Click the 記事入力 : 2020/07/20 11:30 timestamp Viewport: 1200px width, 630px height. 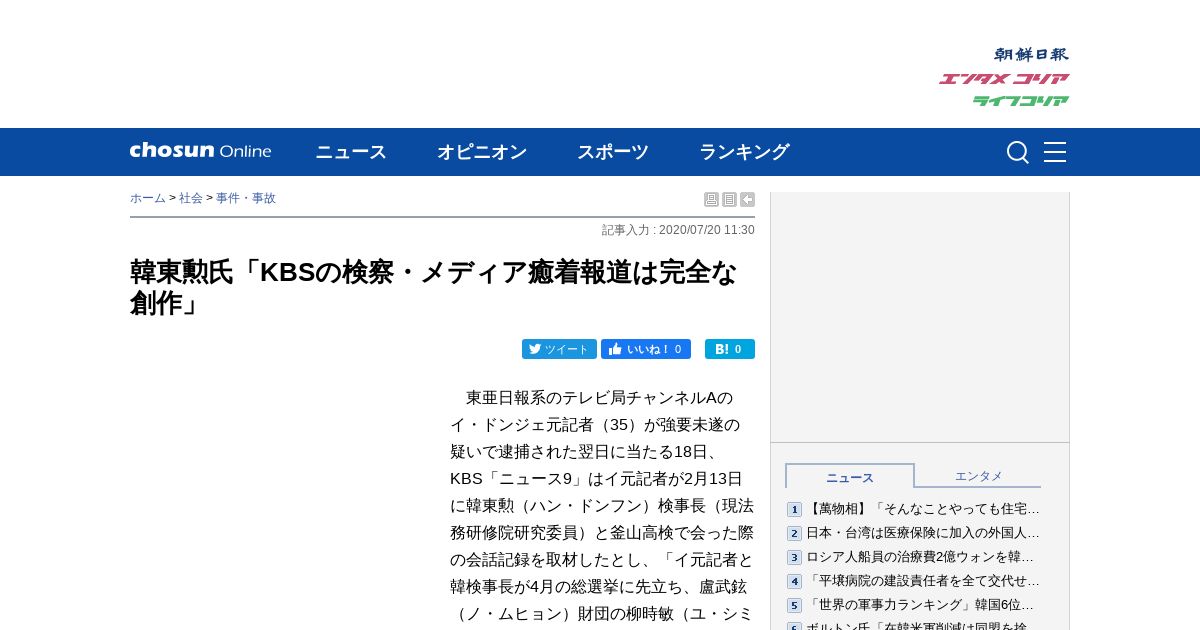click(678, 230)
